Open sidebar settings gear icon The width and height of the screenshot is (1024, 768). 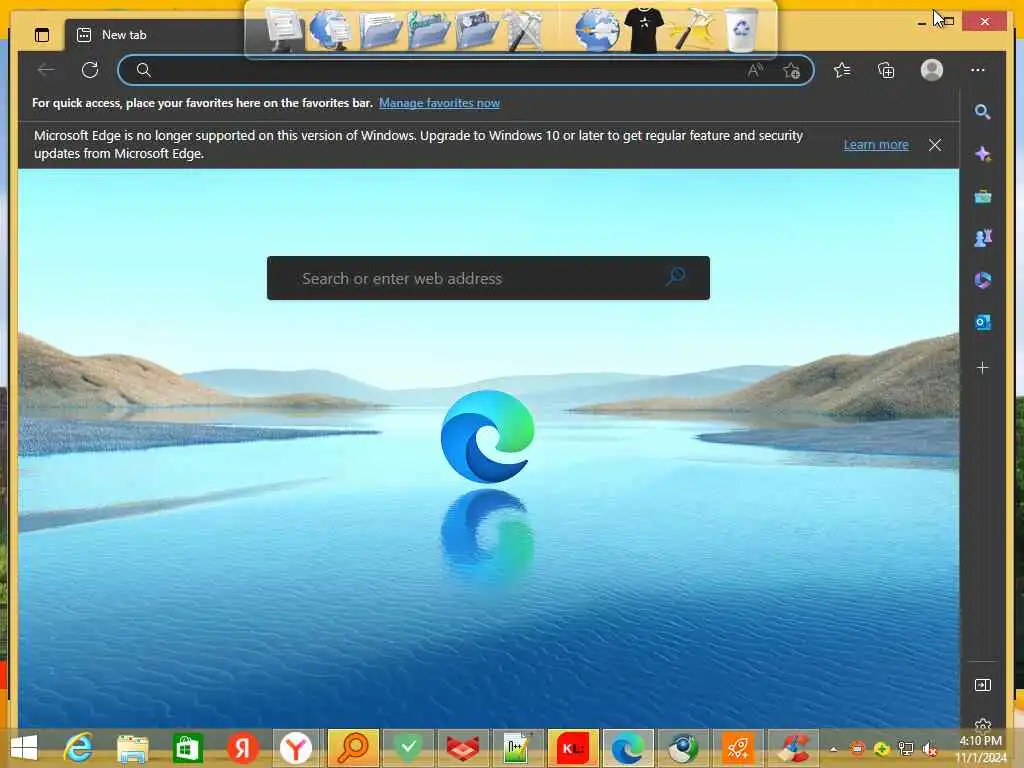[x=982, y=724]
